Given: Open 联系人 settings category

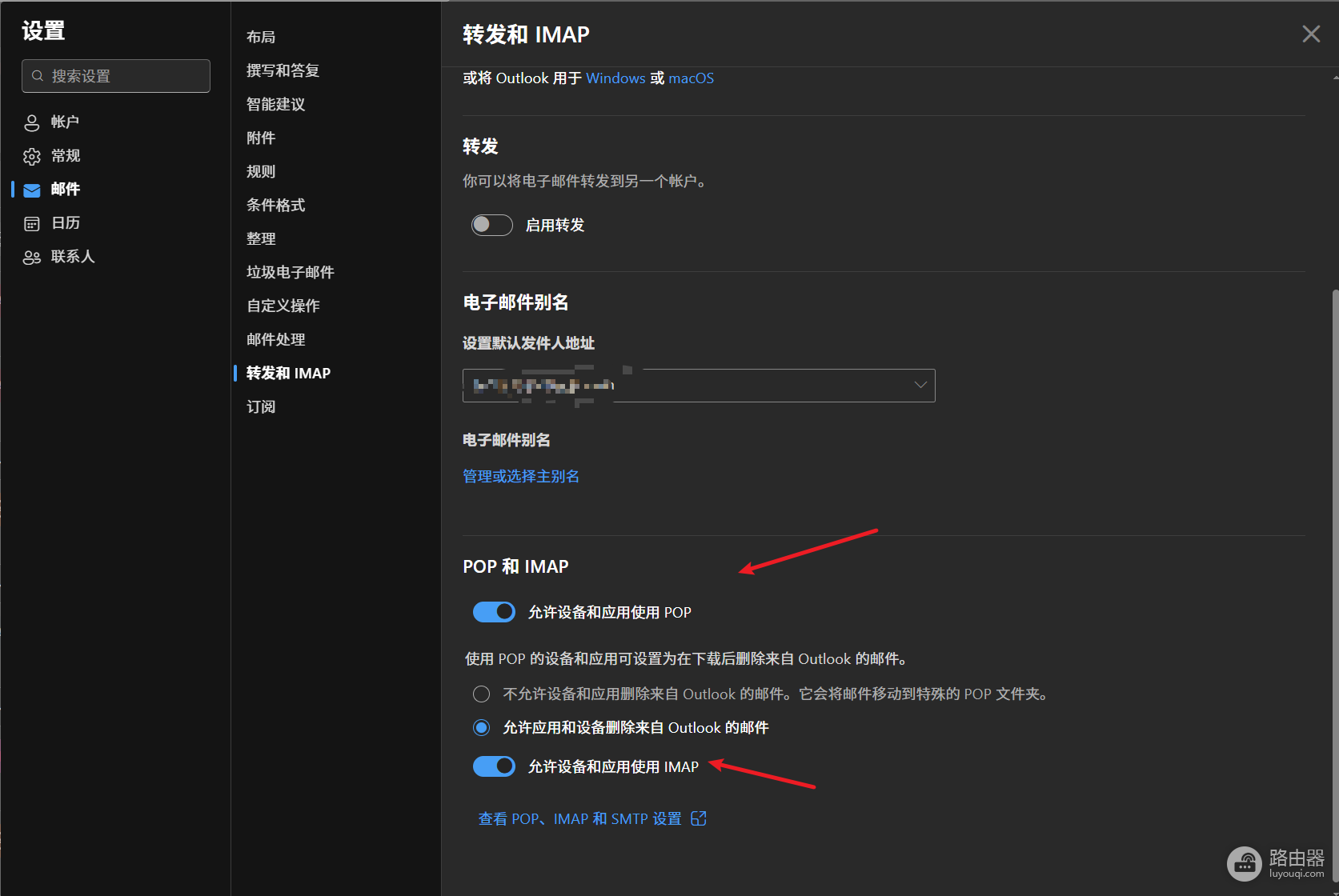Looking at the screenshot, I should coord(73,256).
